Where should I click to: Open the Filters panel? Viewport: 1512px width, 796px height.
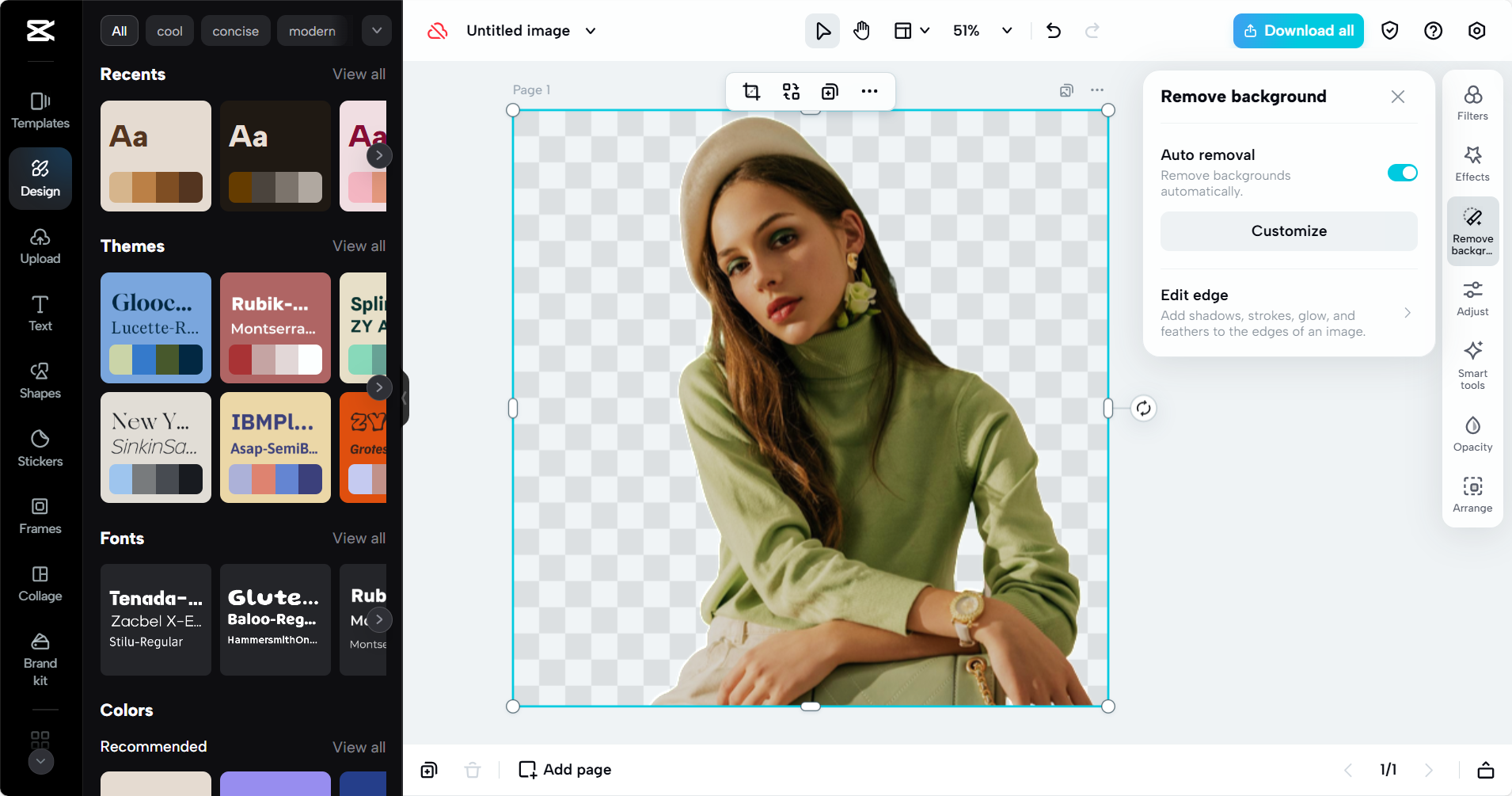(x=1472, y=103)
